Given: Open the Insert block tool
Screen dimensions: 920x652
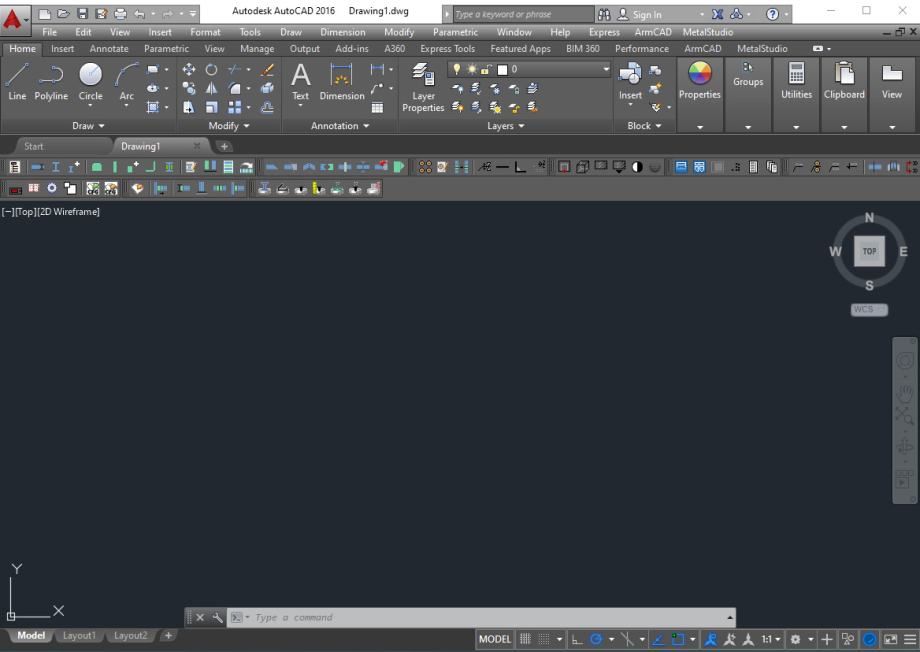Looking at the screenshot, I should pos(630,80).
